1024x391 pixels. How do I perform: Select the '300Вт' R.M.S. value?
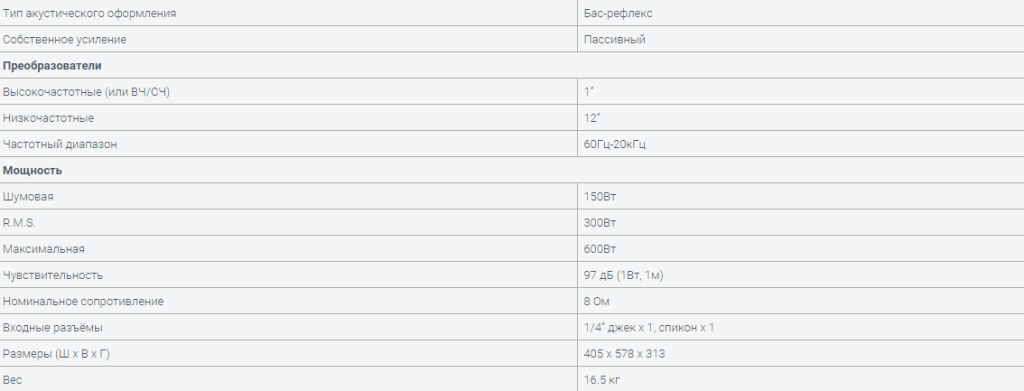(x=600, y=223)
